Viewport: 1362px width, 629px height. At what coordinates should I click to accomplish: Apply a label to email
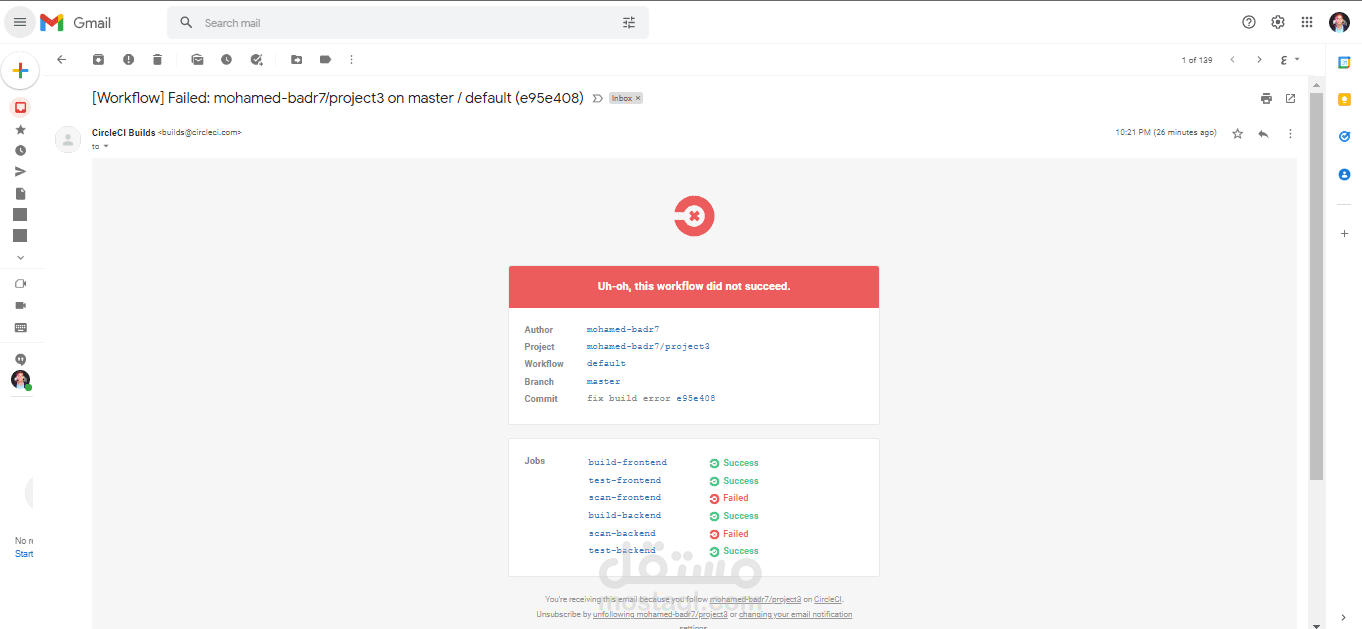click(326, 60)
